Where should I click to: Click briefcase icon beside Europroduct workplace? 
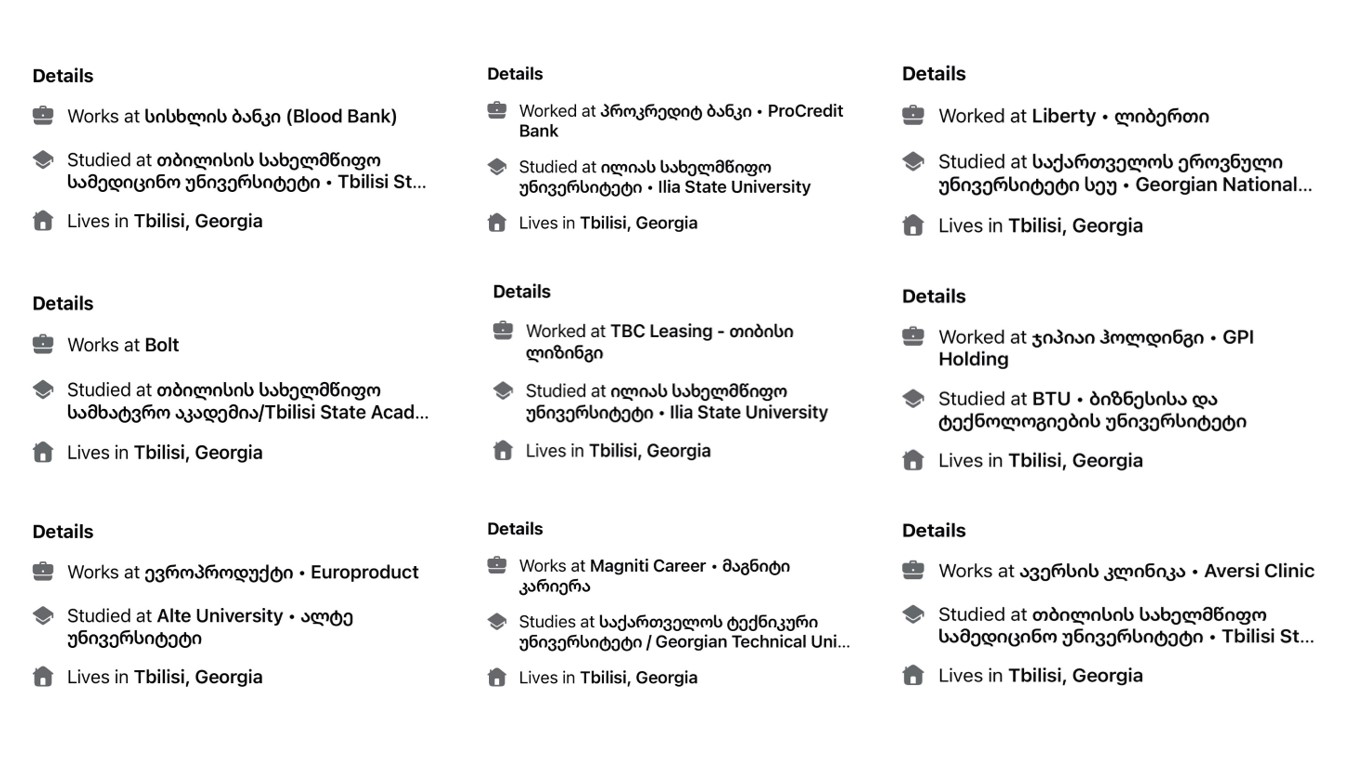point(43,571)
